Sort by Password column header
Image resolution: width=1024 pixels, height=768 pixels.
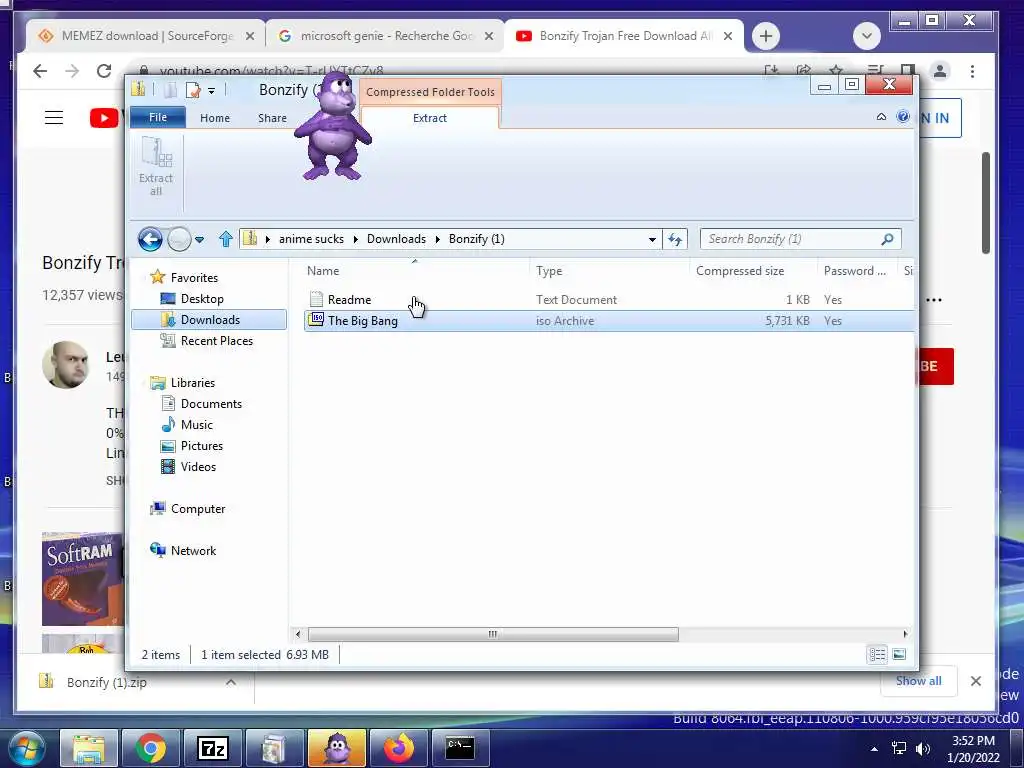(x=857, y=270)
